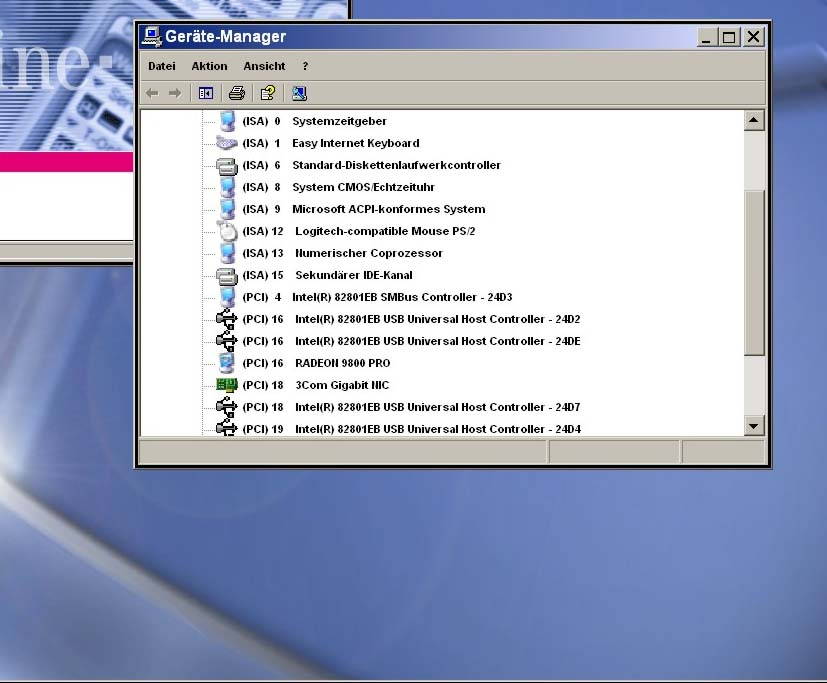
Task: Select USB Universal Host Controller - 24D7 text
Action: coord(438,407)
